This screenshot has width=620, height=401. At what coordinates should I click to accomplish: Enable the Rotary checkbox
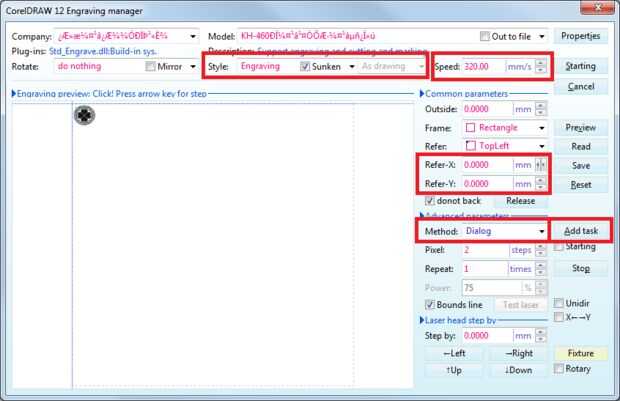[x=559, y=369]
